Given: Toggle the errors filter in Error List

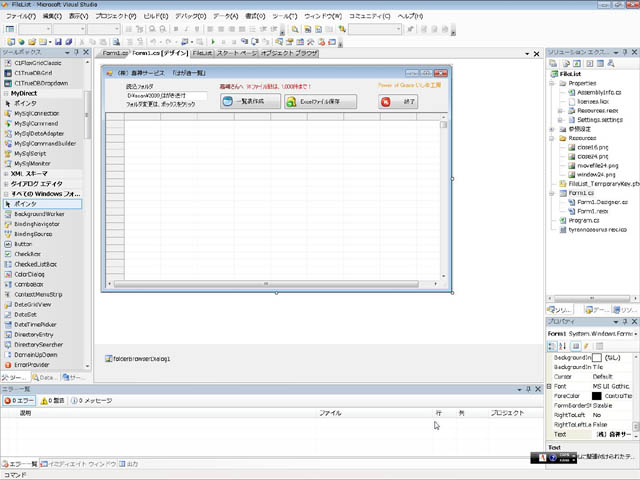Looking at the screenshot, I should (x=19, y=401).
